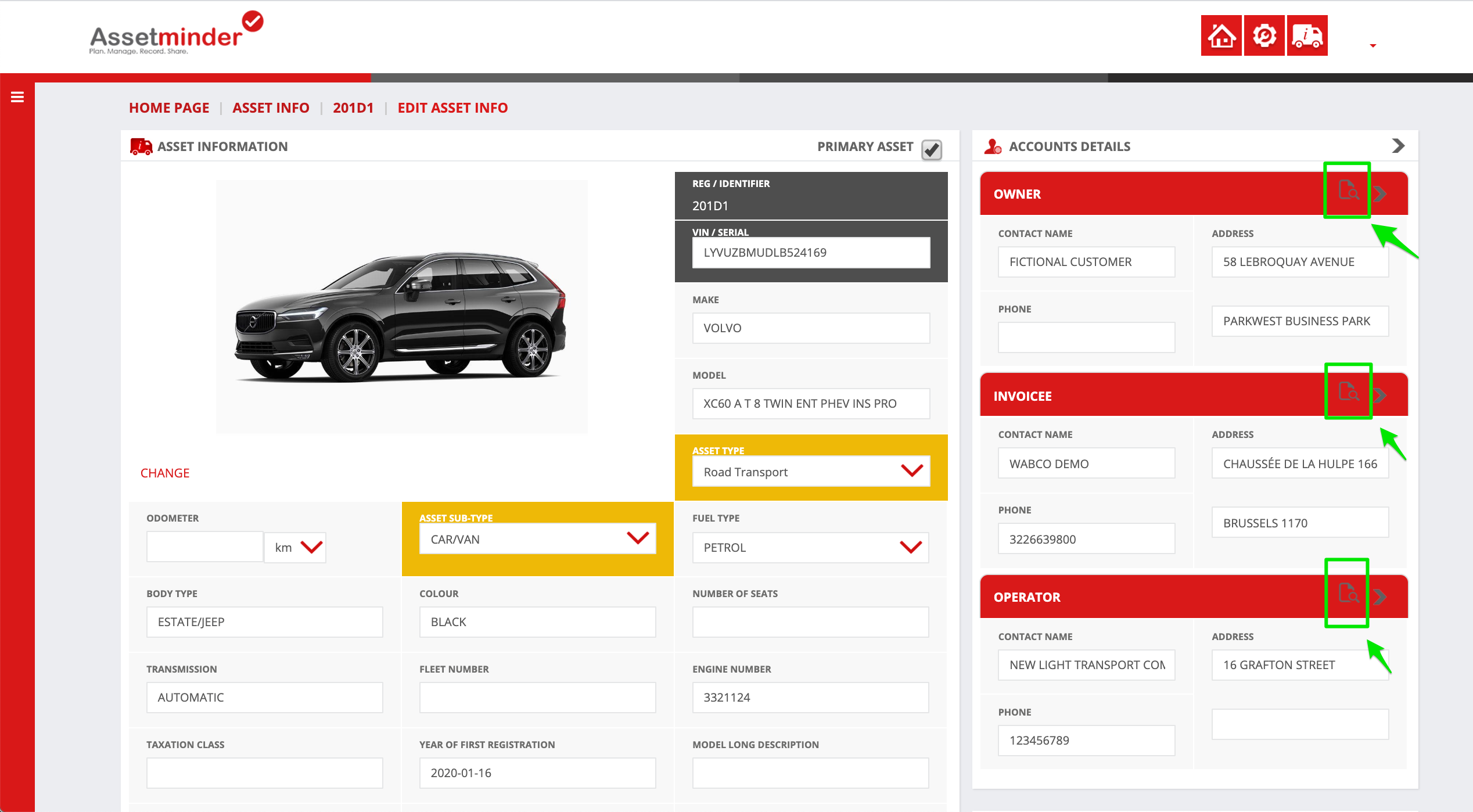1473x812 pixels.
Task: Click the Assetminder logo
Action: (x=176, y=34)
